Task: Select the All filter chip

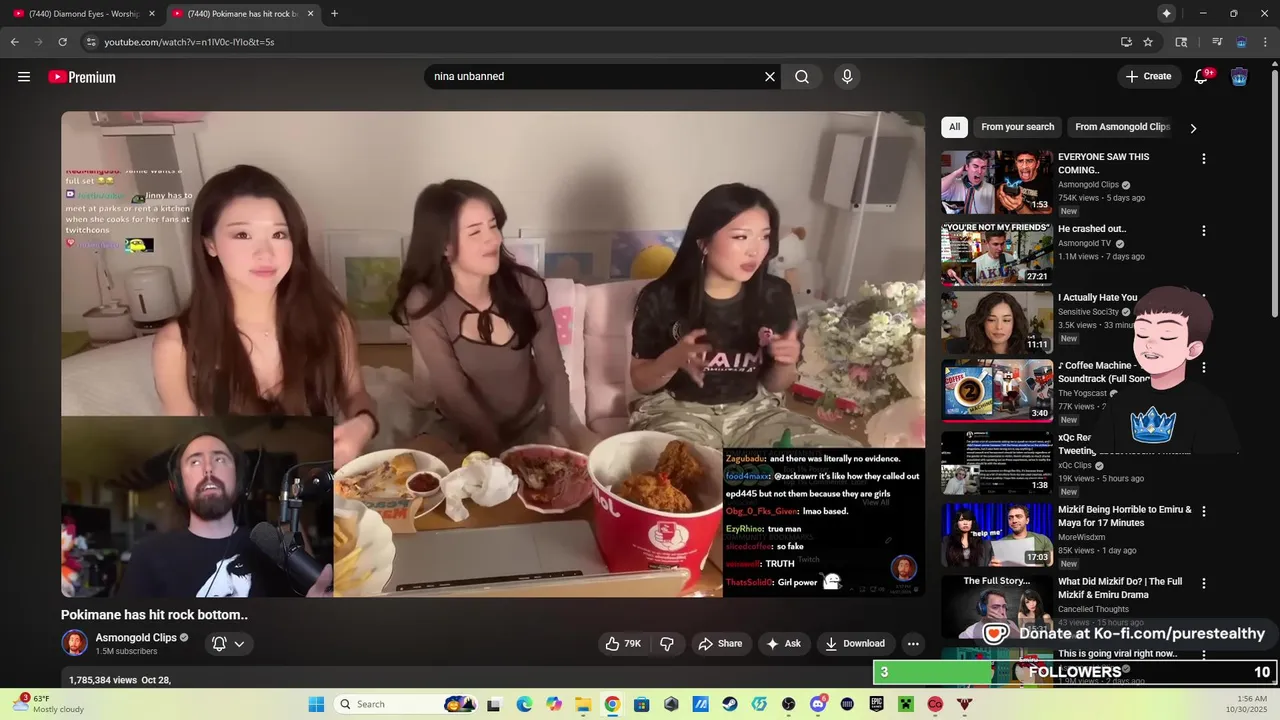Action: tap(954, 127)
